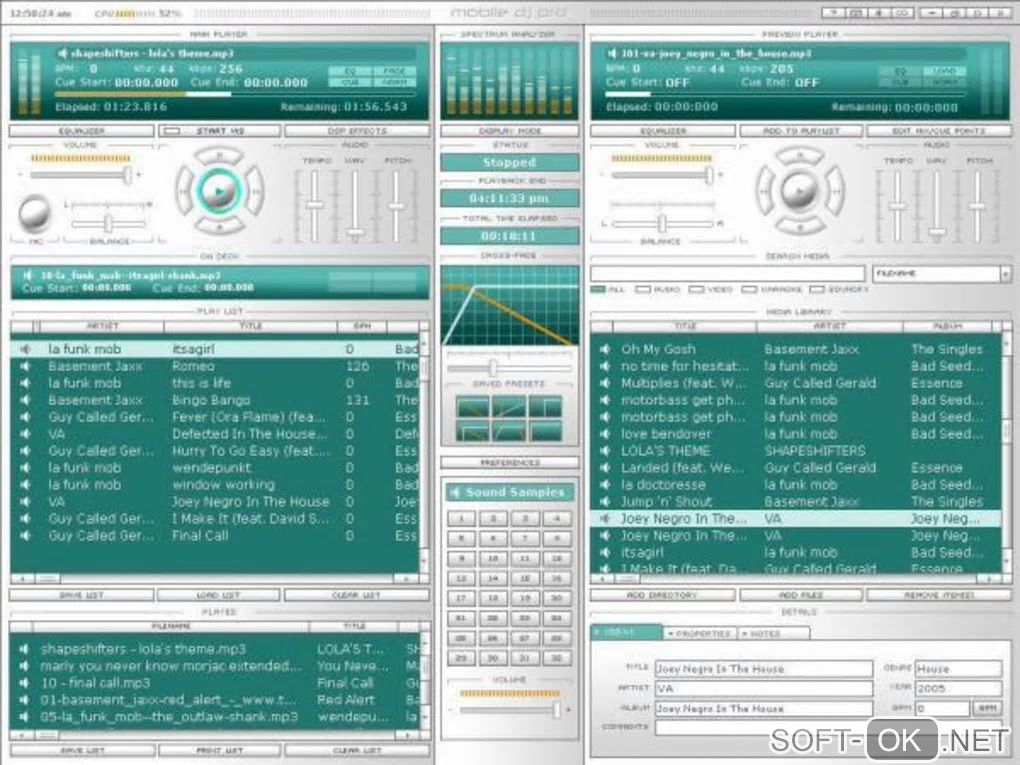Image resolution: width=1020 pixels, height=765 pixels.
Task: Adjust main player TEMPO slider
Action: pos(315,206)
